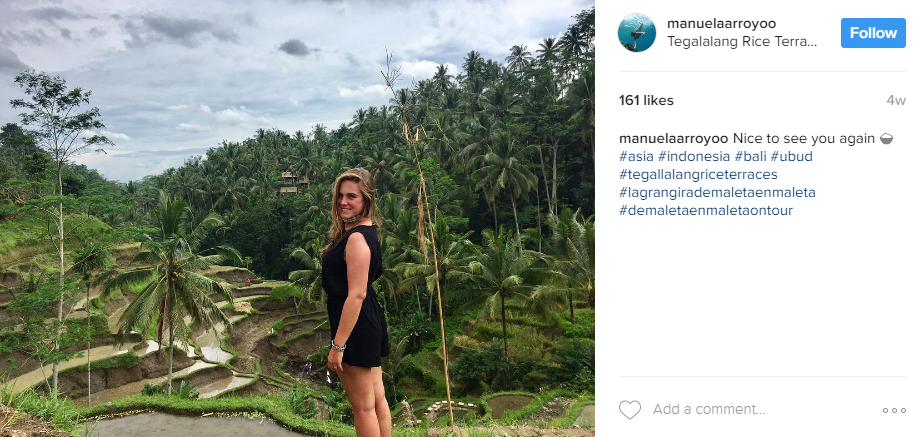
Task: Open the three-dot more options menu
Action: [x=893, y=410]
